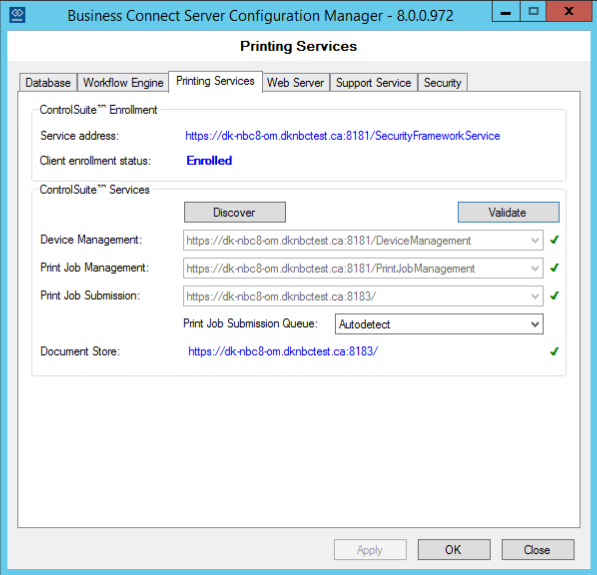Open the Support Service tab

coord(374,83)
